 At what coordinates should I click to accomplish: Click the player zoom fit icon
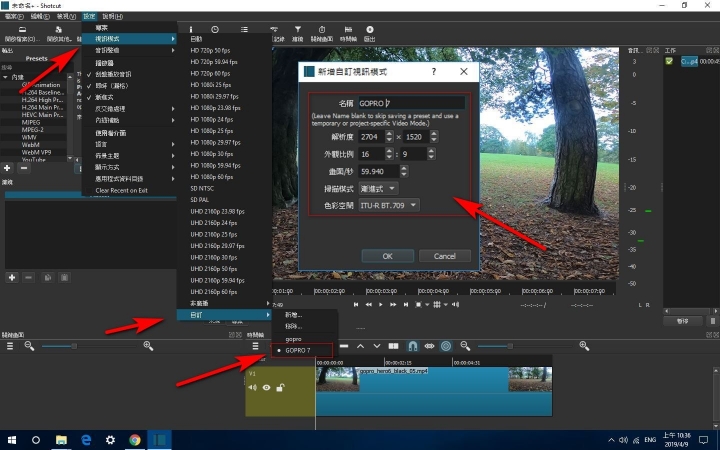click(418, 304)
